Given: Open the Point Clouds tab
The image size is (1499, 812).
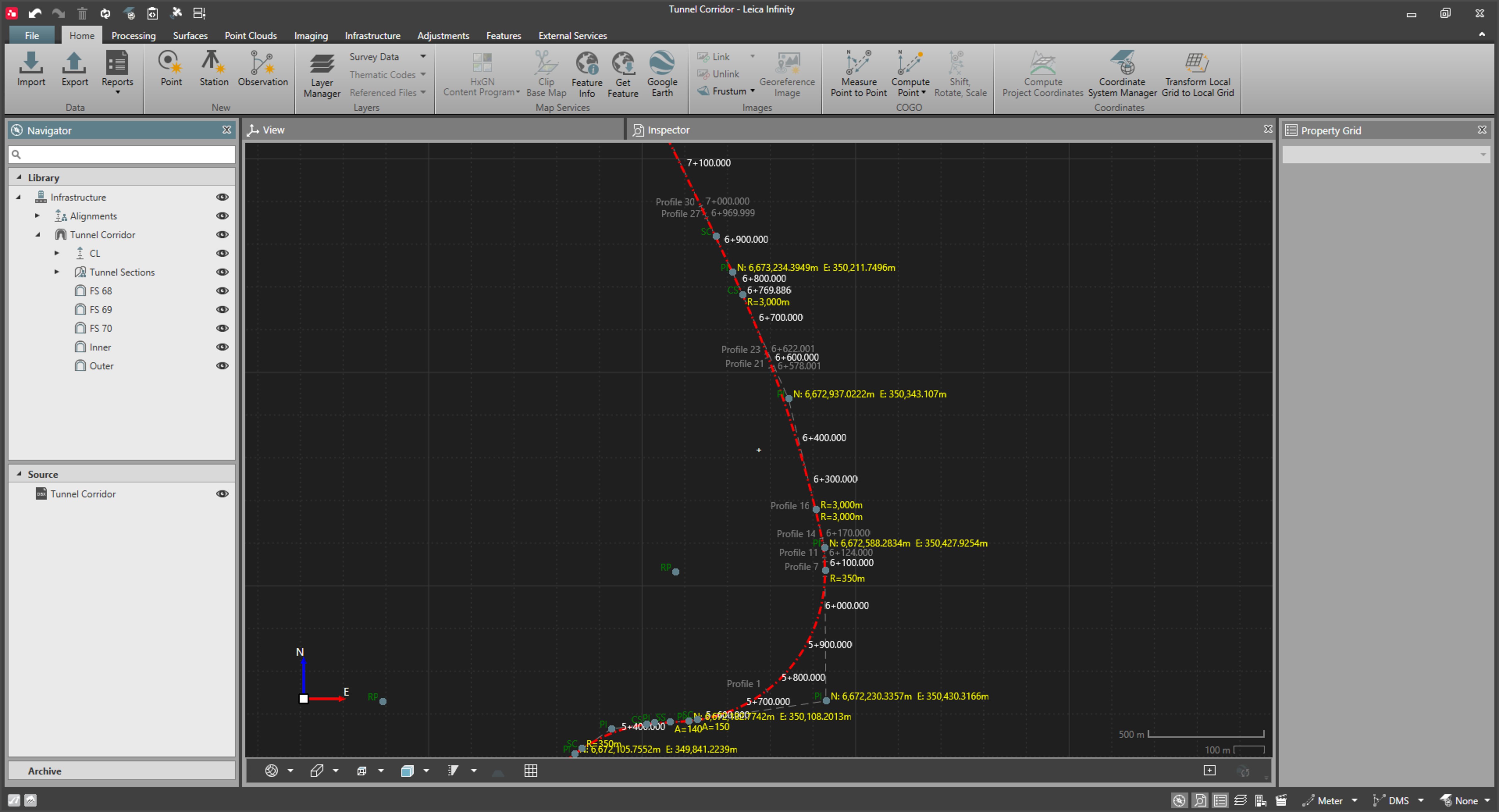Looking at the screenshot, I should click(250, 36).
